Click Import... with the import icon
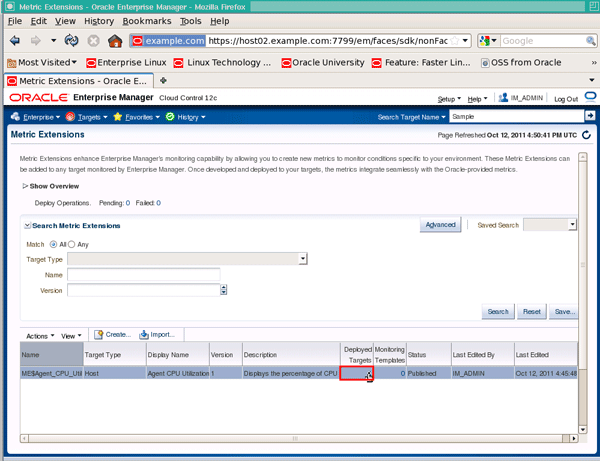The width and height of the screenshot is (600, 461). pyautogui.click(x=157, y=334)
